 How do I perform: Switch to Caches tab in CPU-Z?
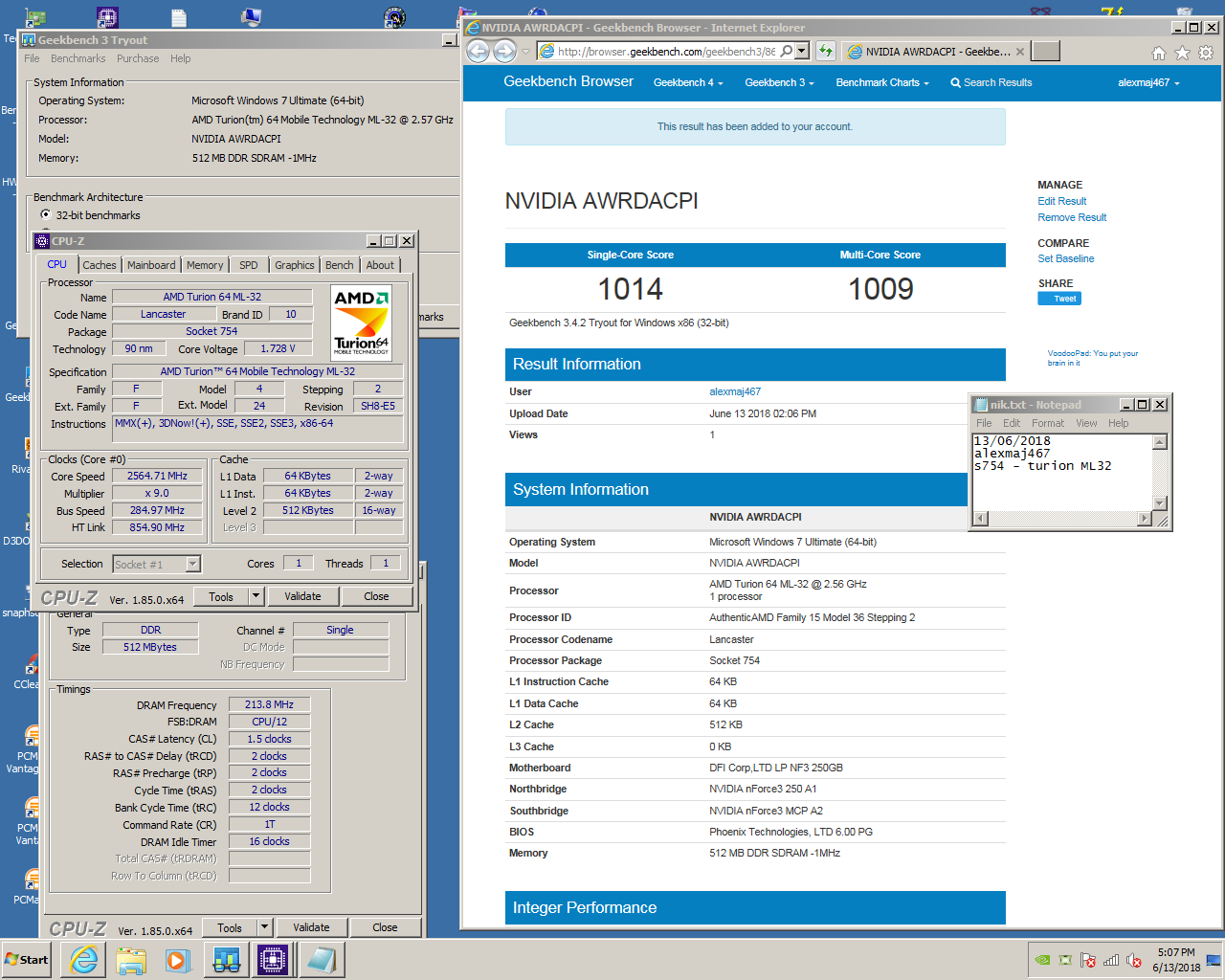click(x=99, y=265)
